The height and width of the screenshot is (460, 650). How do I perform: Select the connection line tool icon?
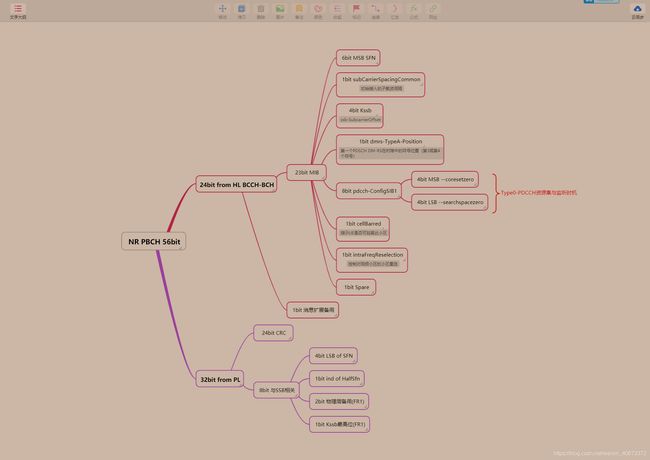click(375, 8)
